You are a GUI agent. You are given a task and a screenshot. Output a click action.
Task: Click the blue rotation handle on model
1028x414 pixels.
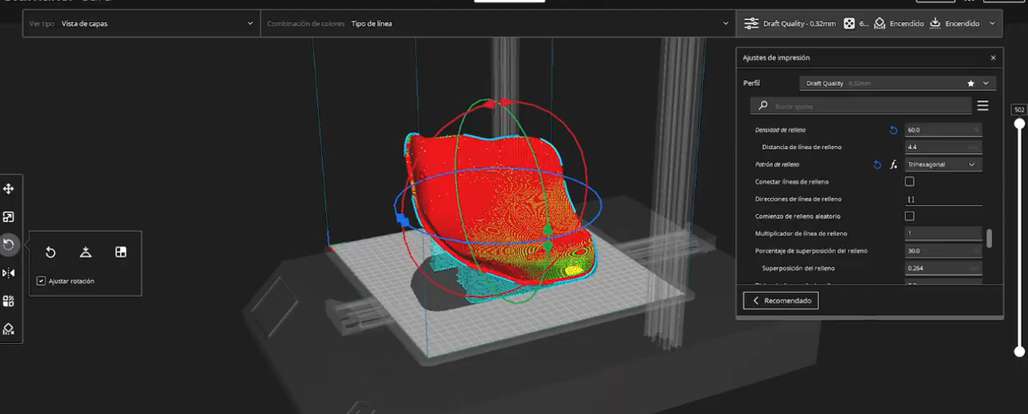point(403,222)
